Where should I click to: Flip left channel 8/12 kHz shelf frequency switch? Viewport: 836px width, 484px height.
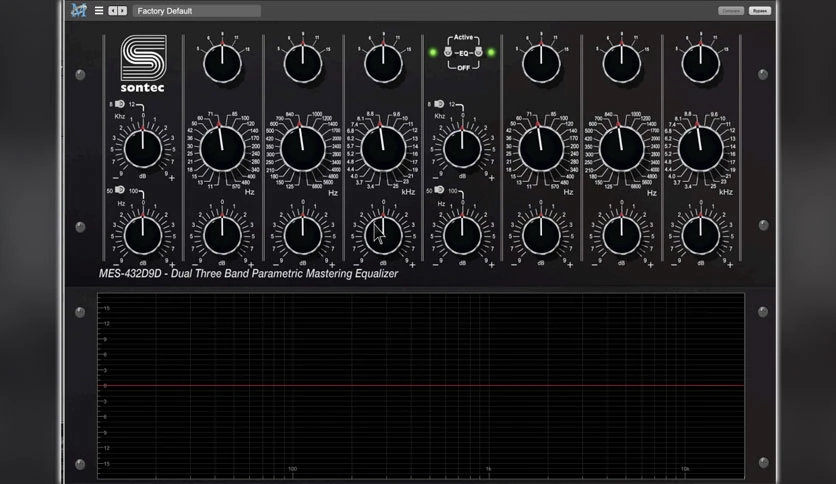pyautogui.click(x=120, y=104)
